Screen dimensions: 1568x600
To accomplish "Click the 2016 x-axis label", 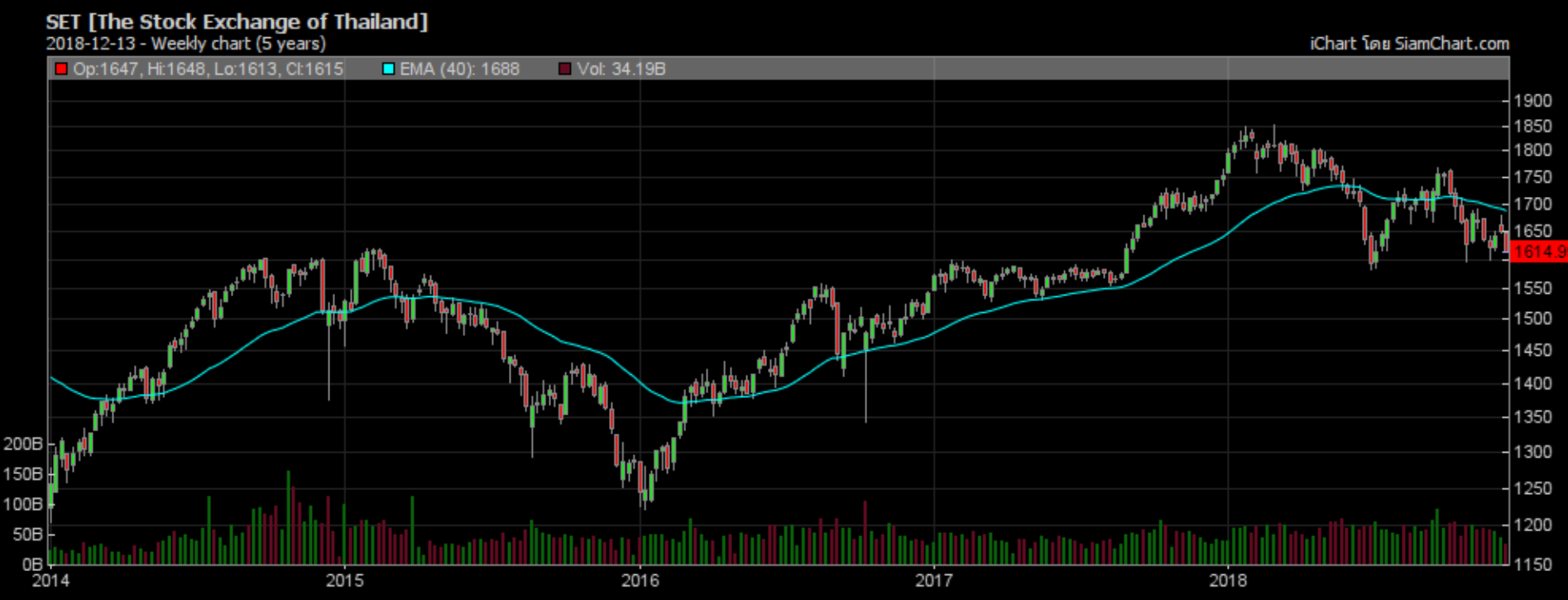I will pos(640,580).
